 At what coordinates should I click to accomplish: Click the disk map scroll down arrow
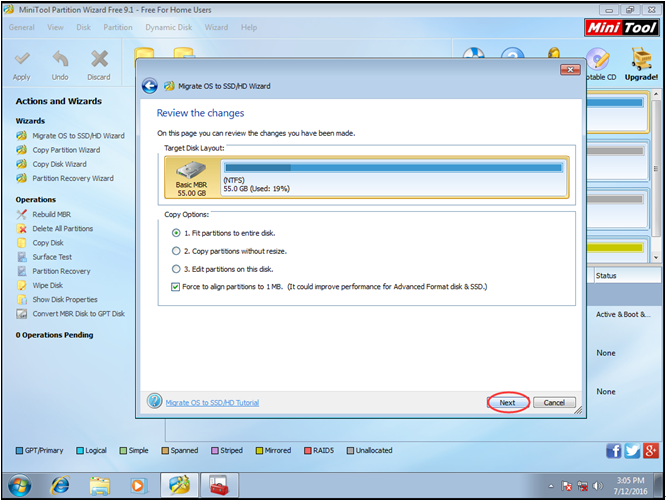click(656, 257)
